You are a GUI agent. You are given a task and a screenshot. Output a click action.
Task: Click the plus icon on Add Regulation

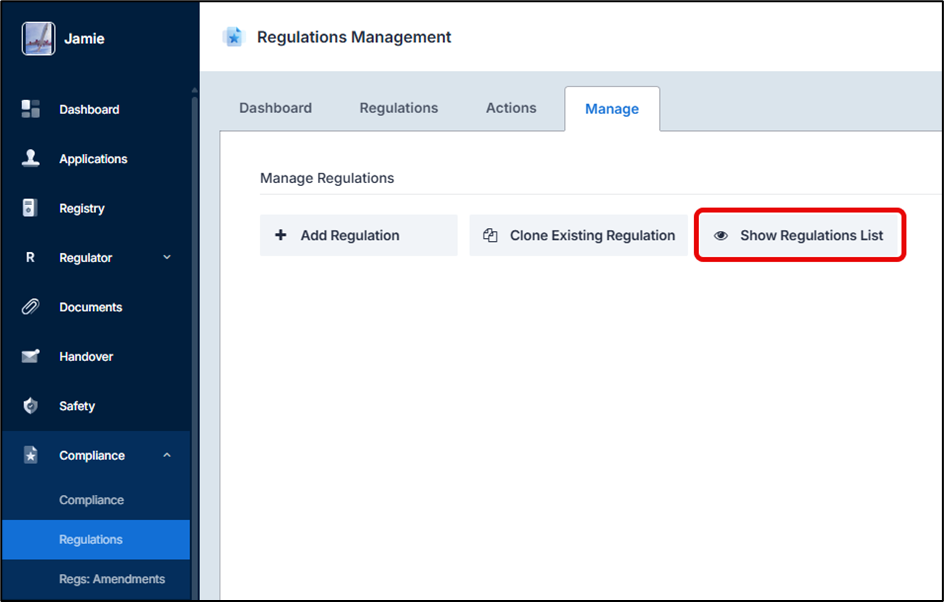click(281, 235)
